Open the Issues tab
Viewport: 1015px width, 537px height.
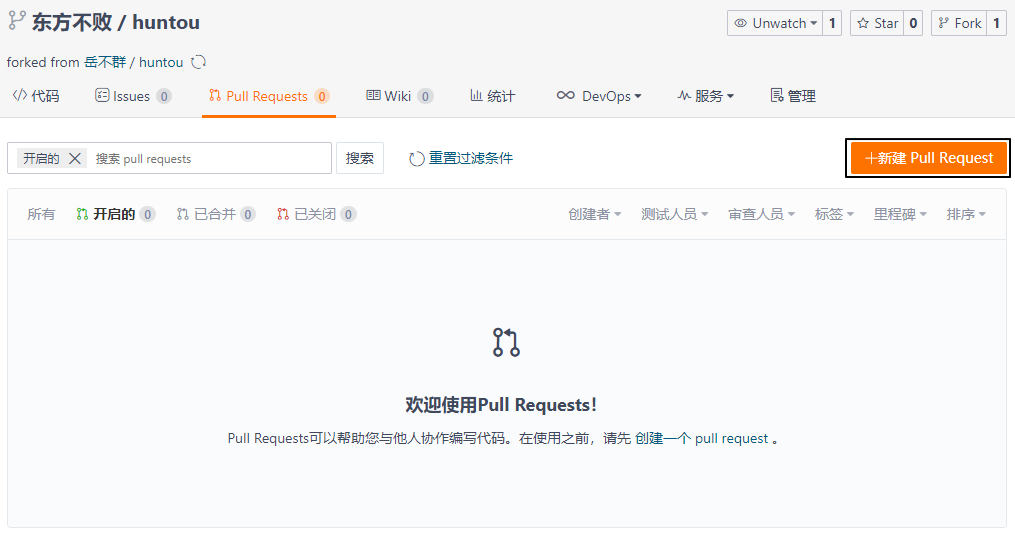point(132,96)
